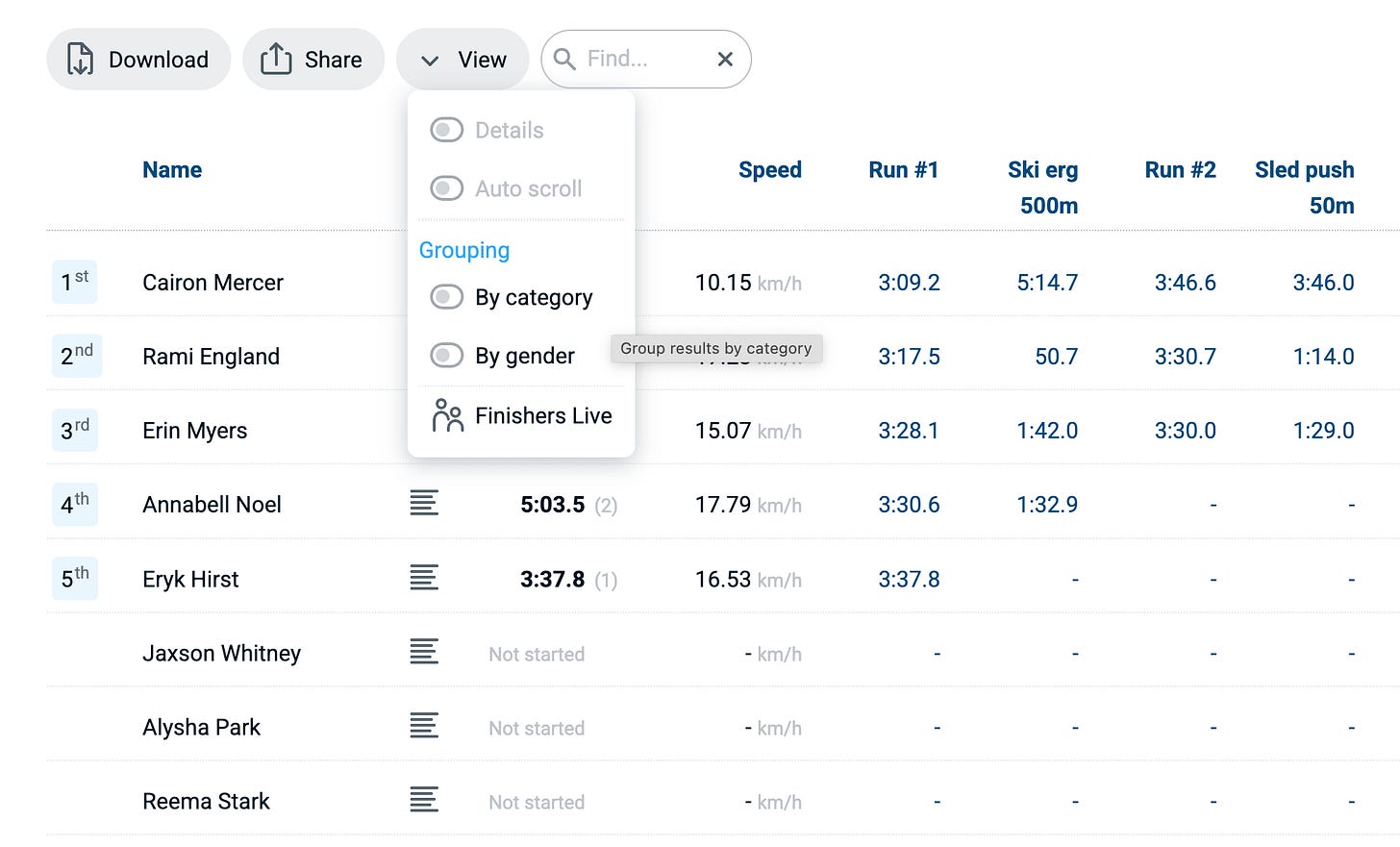Image resolution: width=1400 pixels, height=847 pixels.
Task: Open details icon for Eryk Hirst
Action: tap(424, 577)
